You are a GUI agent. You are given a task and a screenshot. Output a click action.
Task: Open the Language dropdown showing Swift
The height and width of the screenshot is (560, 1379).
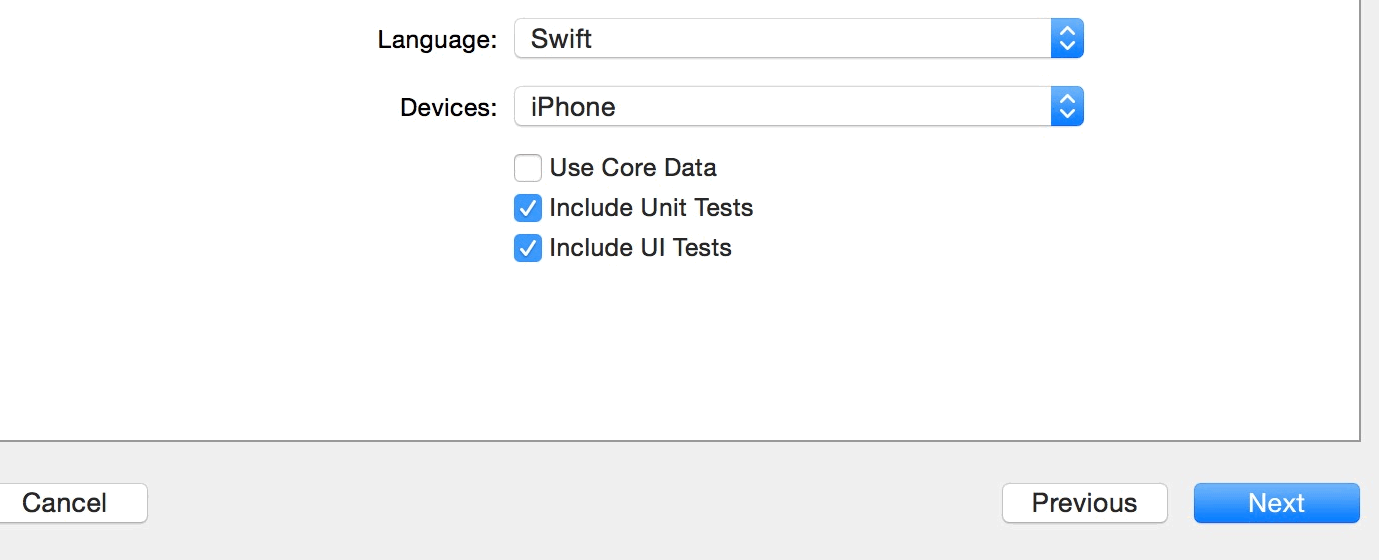pyautogui.click(x=798, y=39)
